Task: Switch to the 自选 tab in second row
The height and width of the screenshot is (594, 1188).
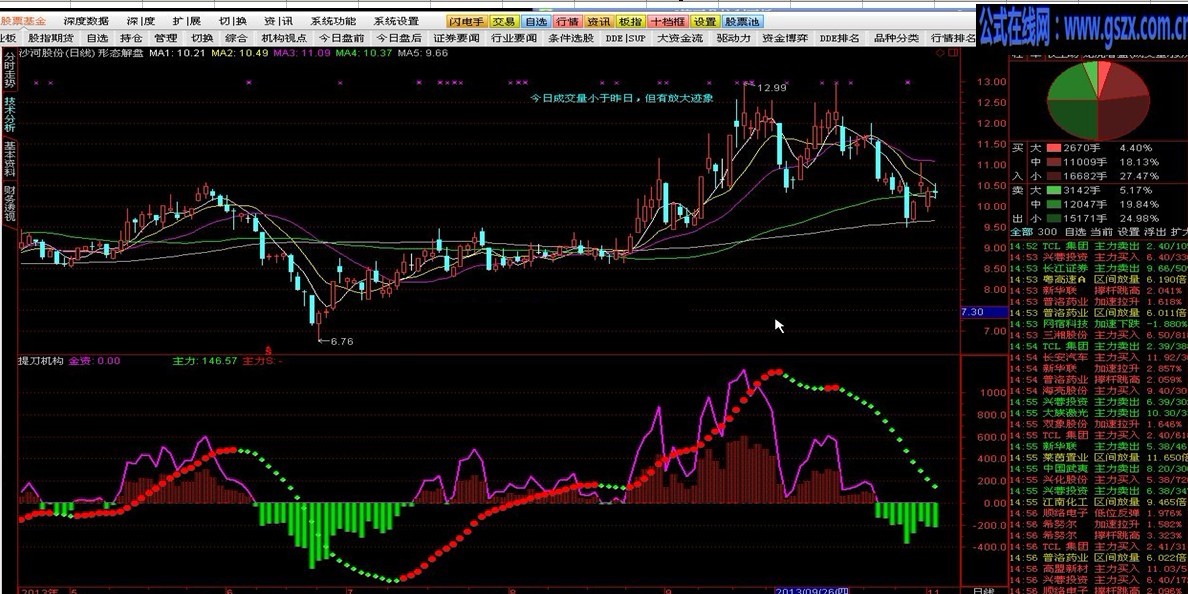Action: (97, 38)
